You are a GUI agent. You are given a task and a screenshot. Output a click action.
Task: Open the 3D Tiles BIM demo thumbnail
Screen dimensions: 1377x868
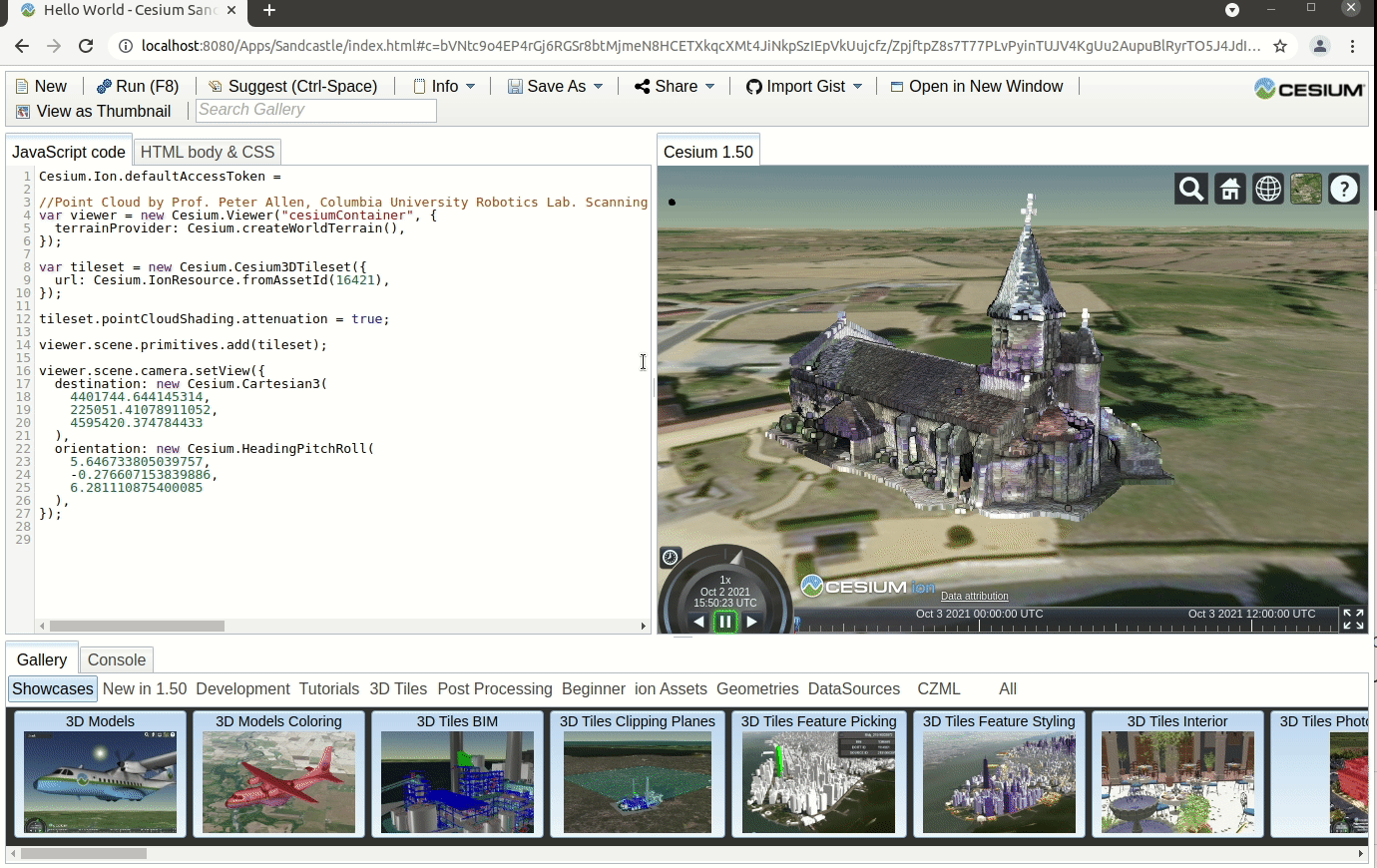click(457, 774)
